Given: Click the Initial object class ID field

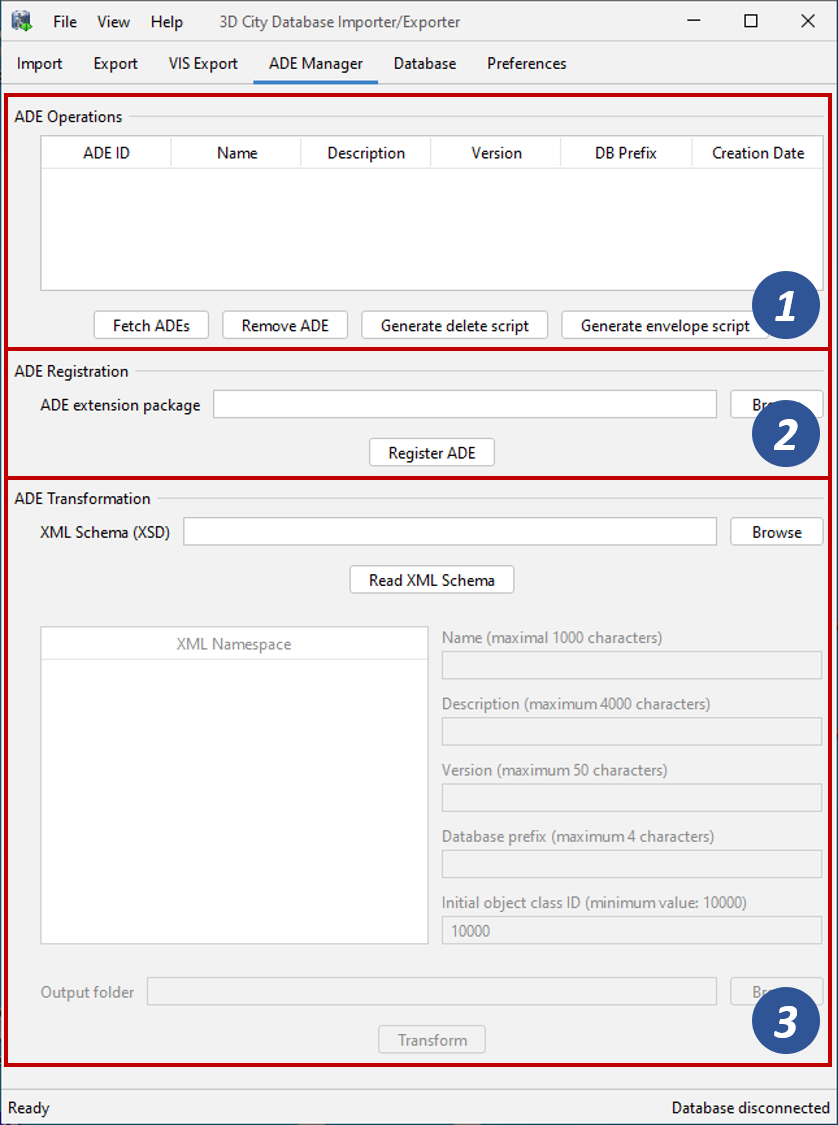Looking at the screenshot, I should [632, 930].
